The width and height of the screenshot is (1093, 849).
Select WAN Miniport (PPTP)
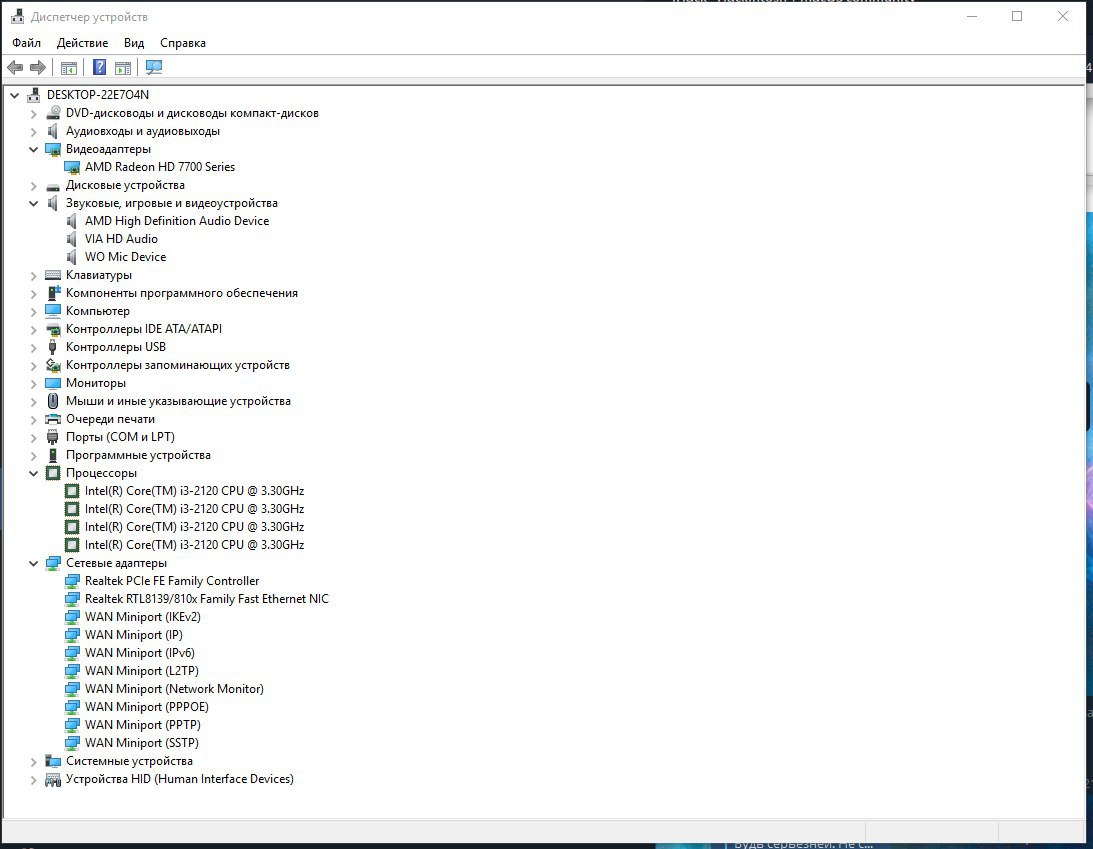[x=142, y=726]
